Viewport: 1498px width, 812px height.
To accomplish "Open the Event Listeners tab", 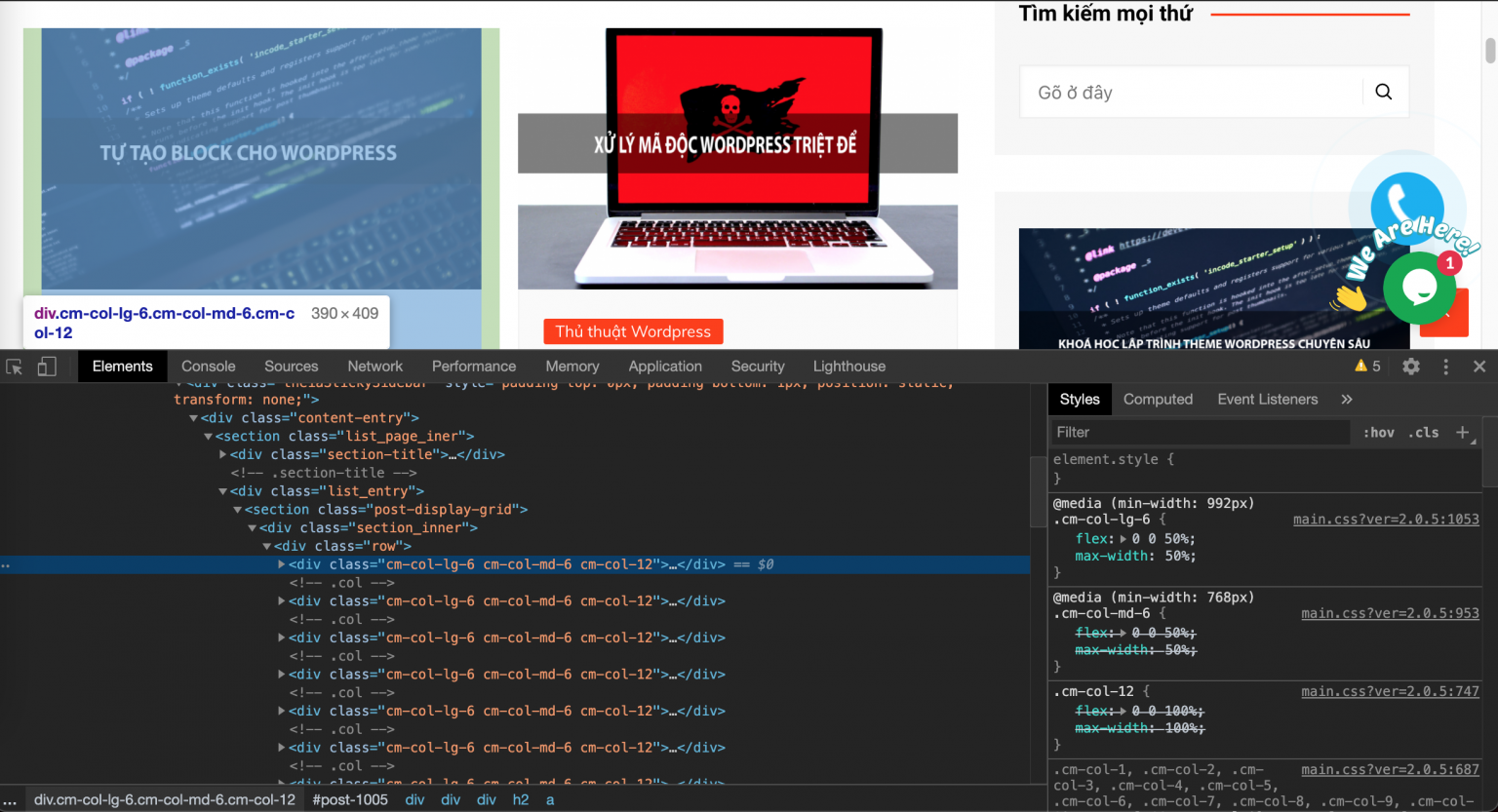I will [x=1268, y=400].
